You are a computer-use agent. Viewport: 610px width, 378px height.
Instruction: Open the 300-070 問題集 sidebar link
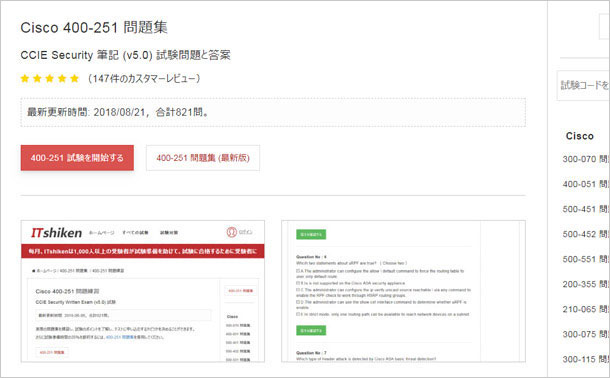click(585, 159)
